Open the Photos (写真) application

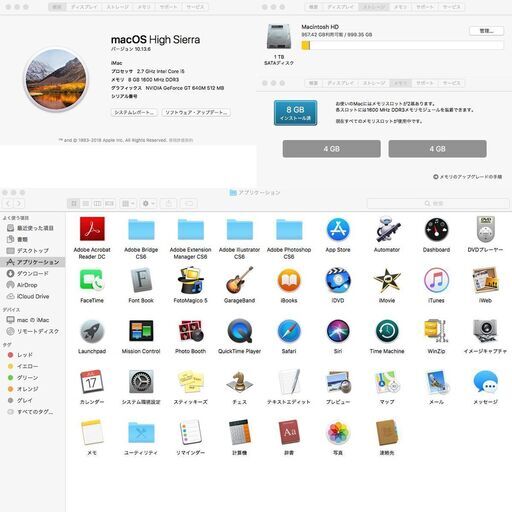[x=338, y=433]
